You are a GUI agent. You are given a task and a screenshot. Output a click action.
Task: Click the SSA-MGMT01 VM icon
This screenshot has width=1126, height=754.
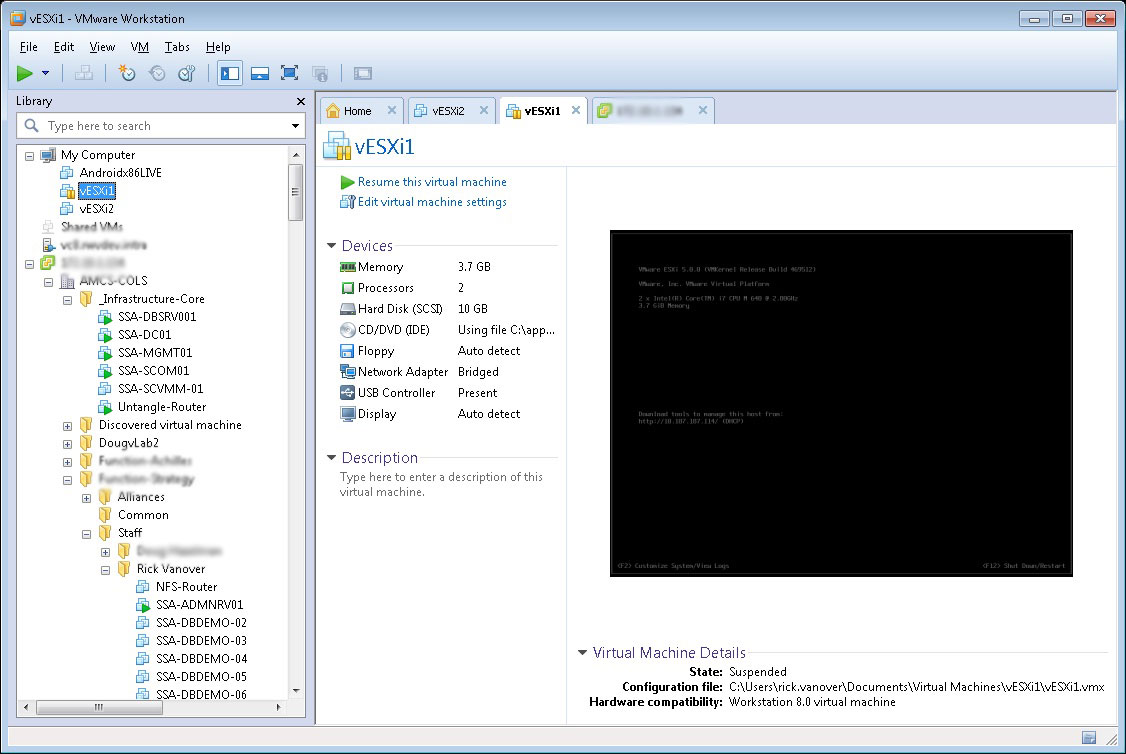coord(105,353)
